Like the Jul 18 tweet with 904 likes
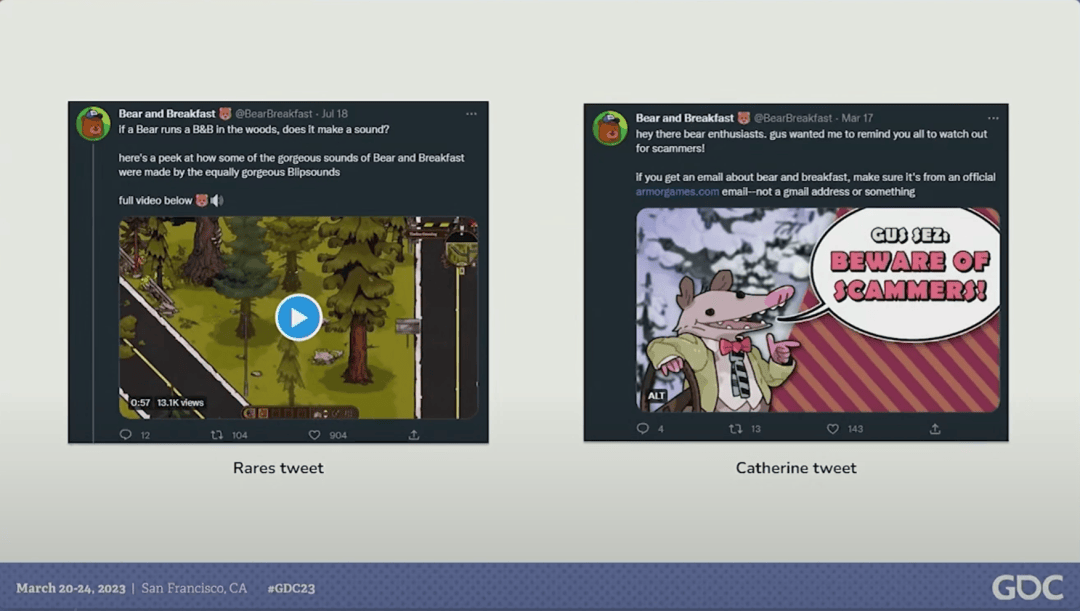Viewport: 1080px width, 611px height. coord(314,435)
